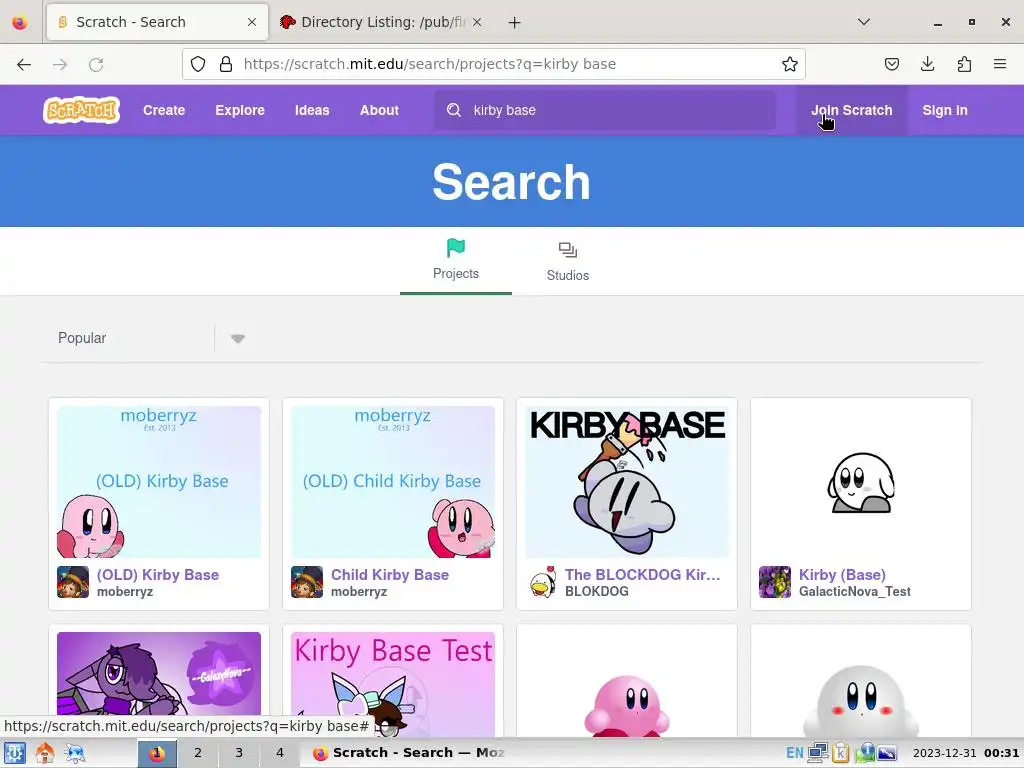Screen dimensions: 1024x768
Task: Switch to the Studios tab
Action: click(x=568, y=261)
